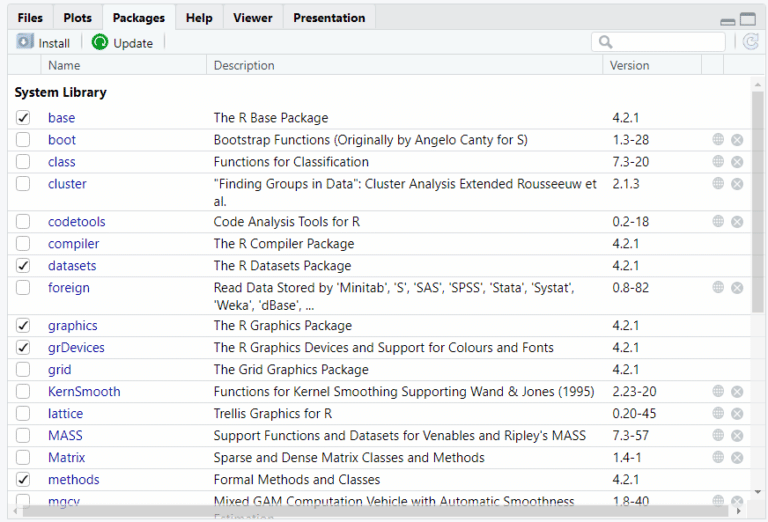
Task: Enable the boot package checkbox
Action: [23, 140]
